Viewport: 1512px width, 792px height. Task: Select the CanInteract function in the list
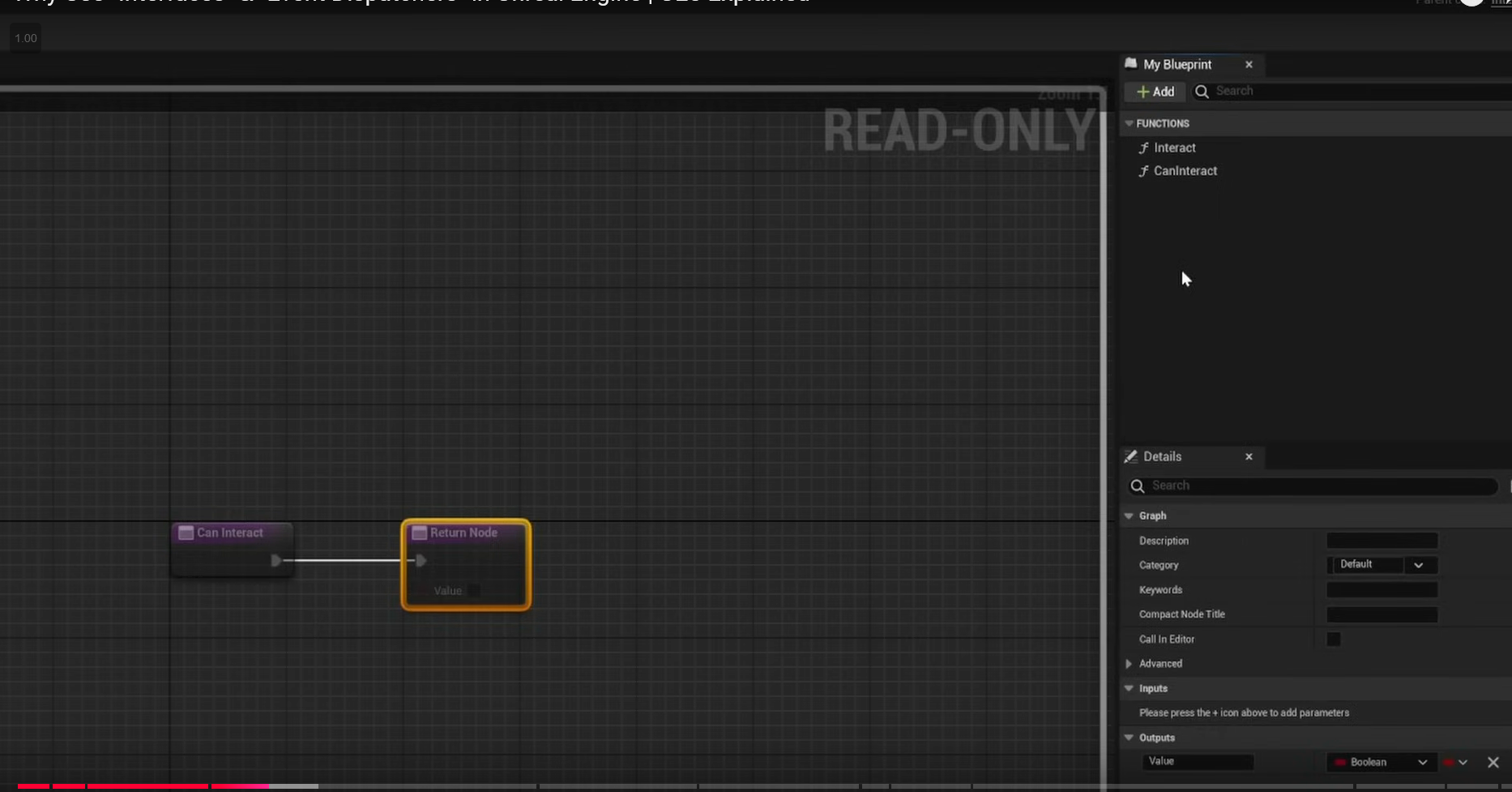[x=1185, y=171]
